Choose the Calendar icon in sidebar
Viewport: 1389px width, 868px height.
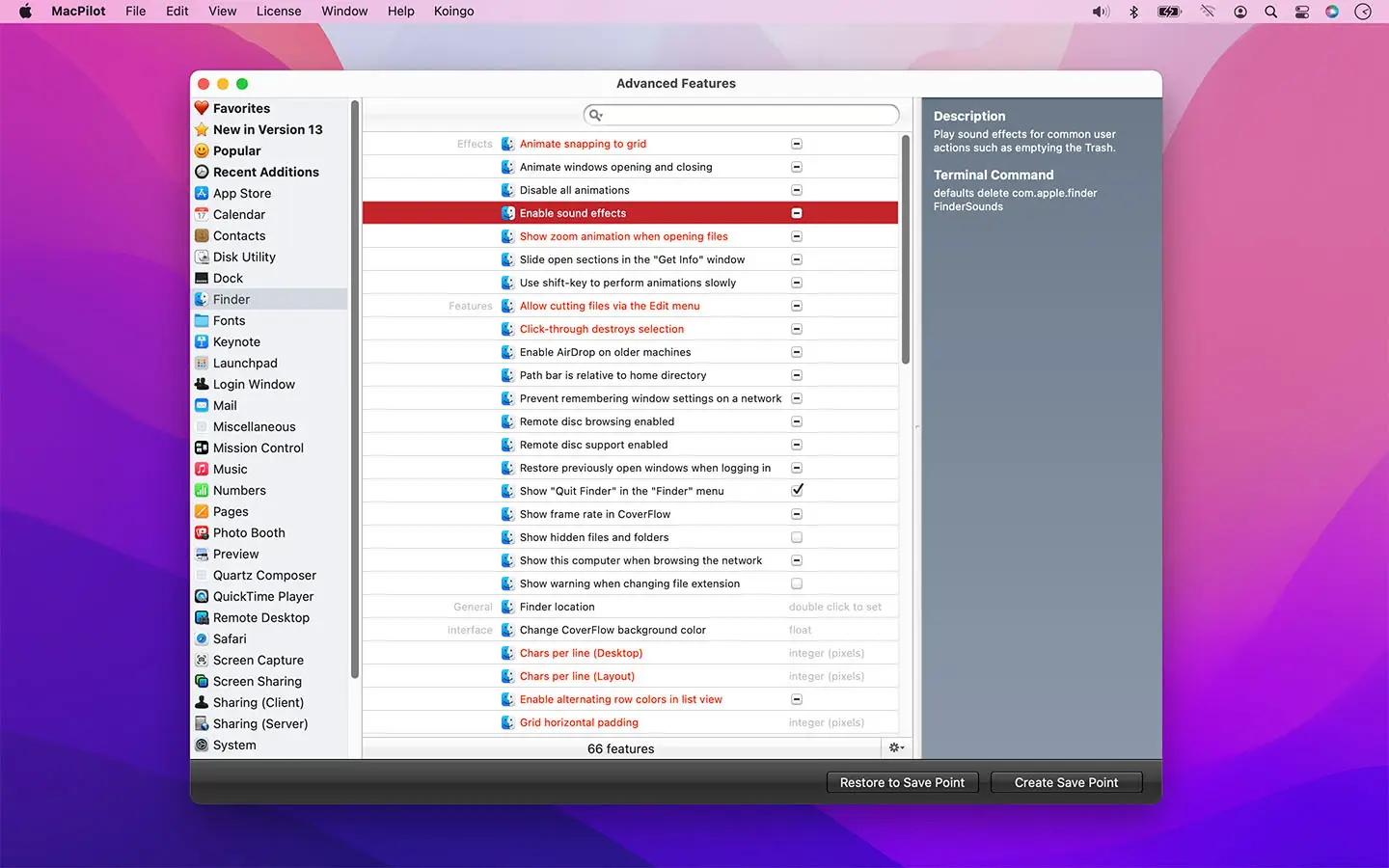coord(202,214)
